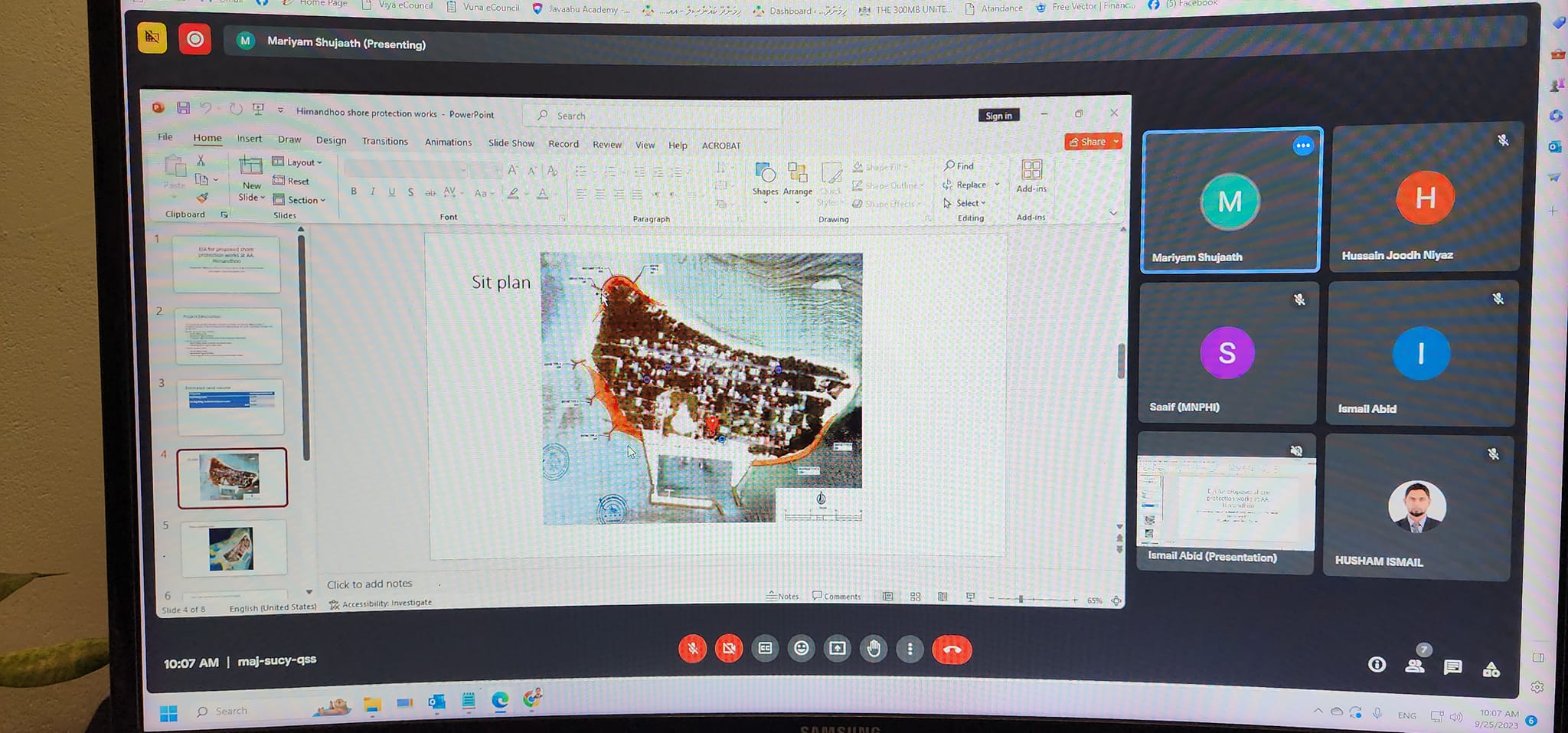Click the Save icon in PowerPoint title bar
This screenshot has width=1568, height=733.
[183, 108]
